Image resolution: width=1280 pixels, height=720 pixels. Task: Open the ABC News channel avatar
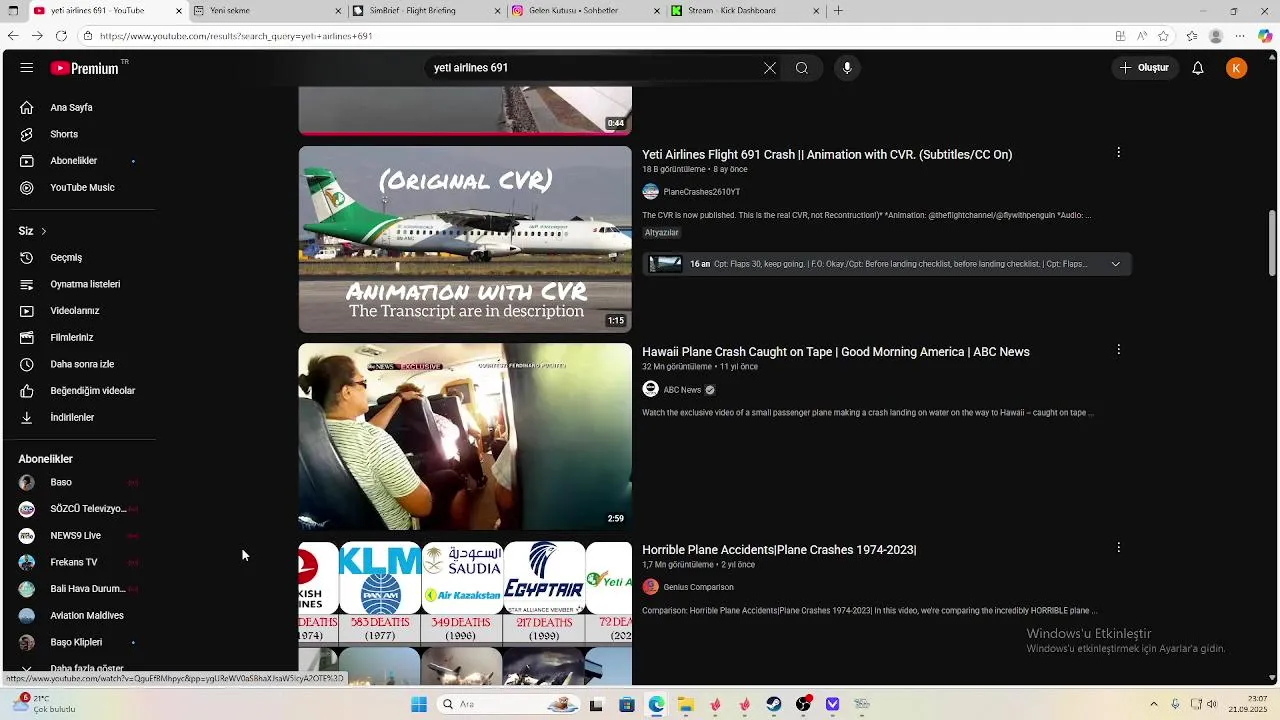pyautogui.click(x=651, y=389)
